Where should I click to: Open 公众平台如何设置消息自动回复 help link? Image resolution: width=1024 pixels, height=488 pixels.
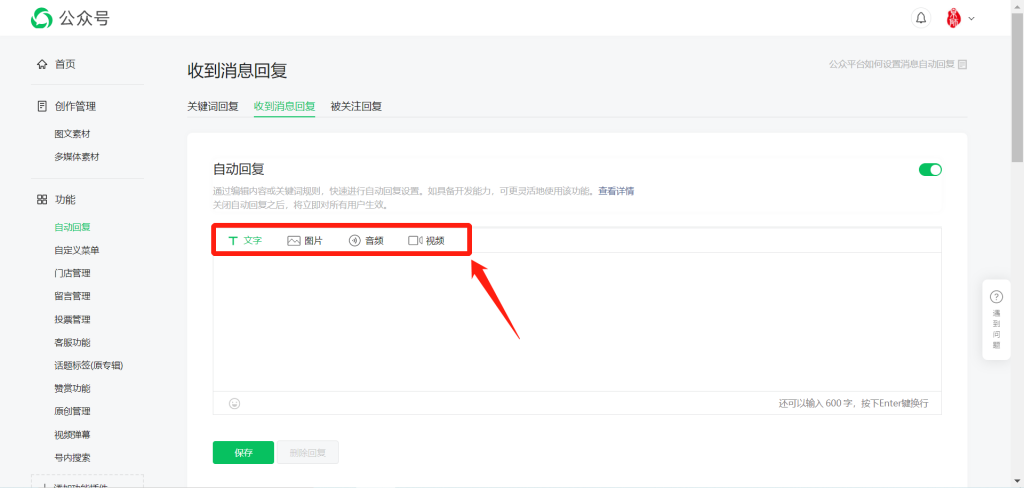[x=891, y=64]
